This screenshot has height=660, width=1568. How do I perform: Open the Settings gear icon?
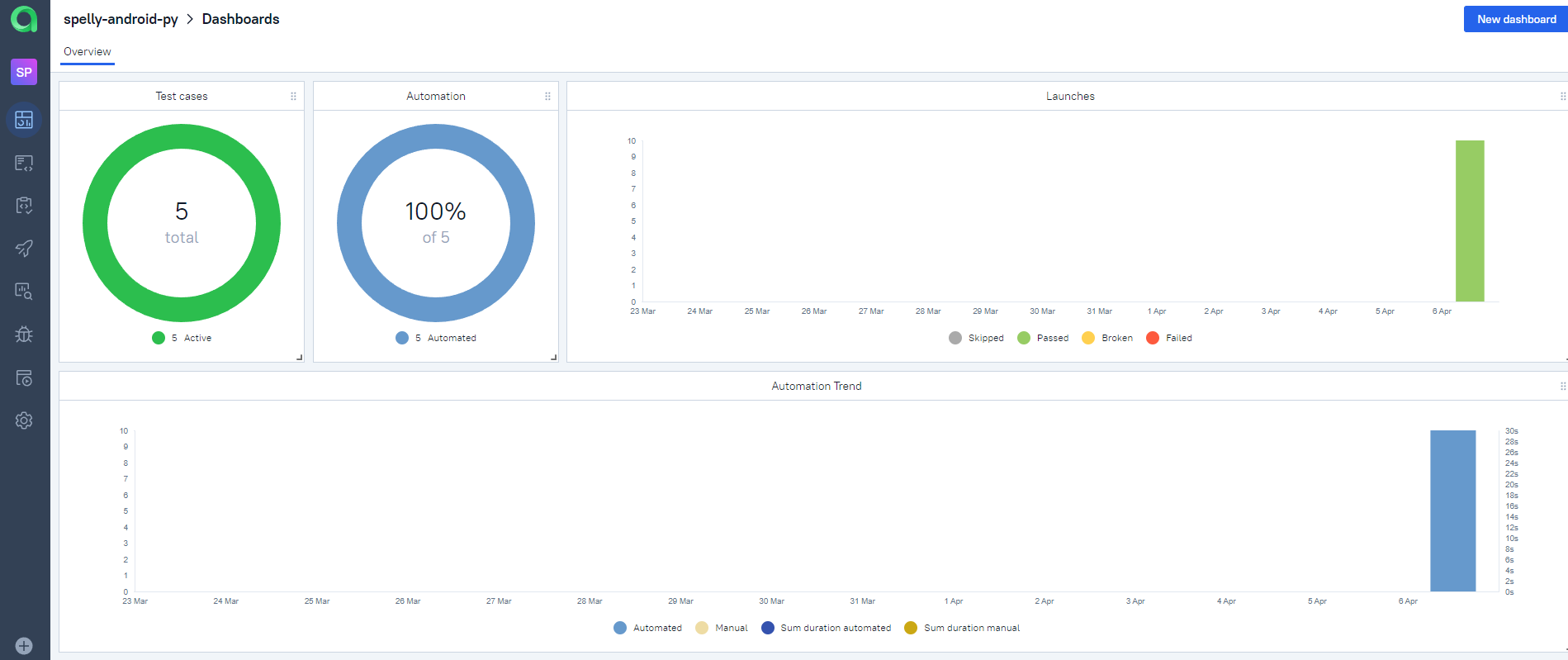24,420
